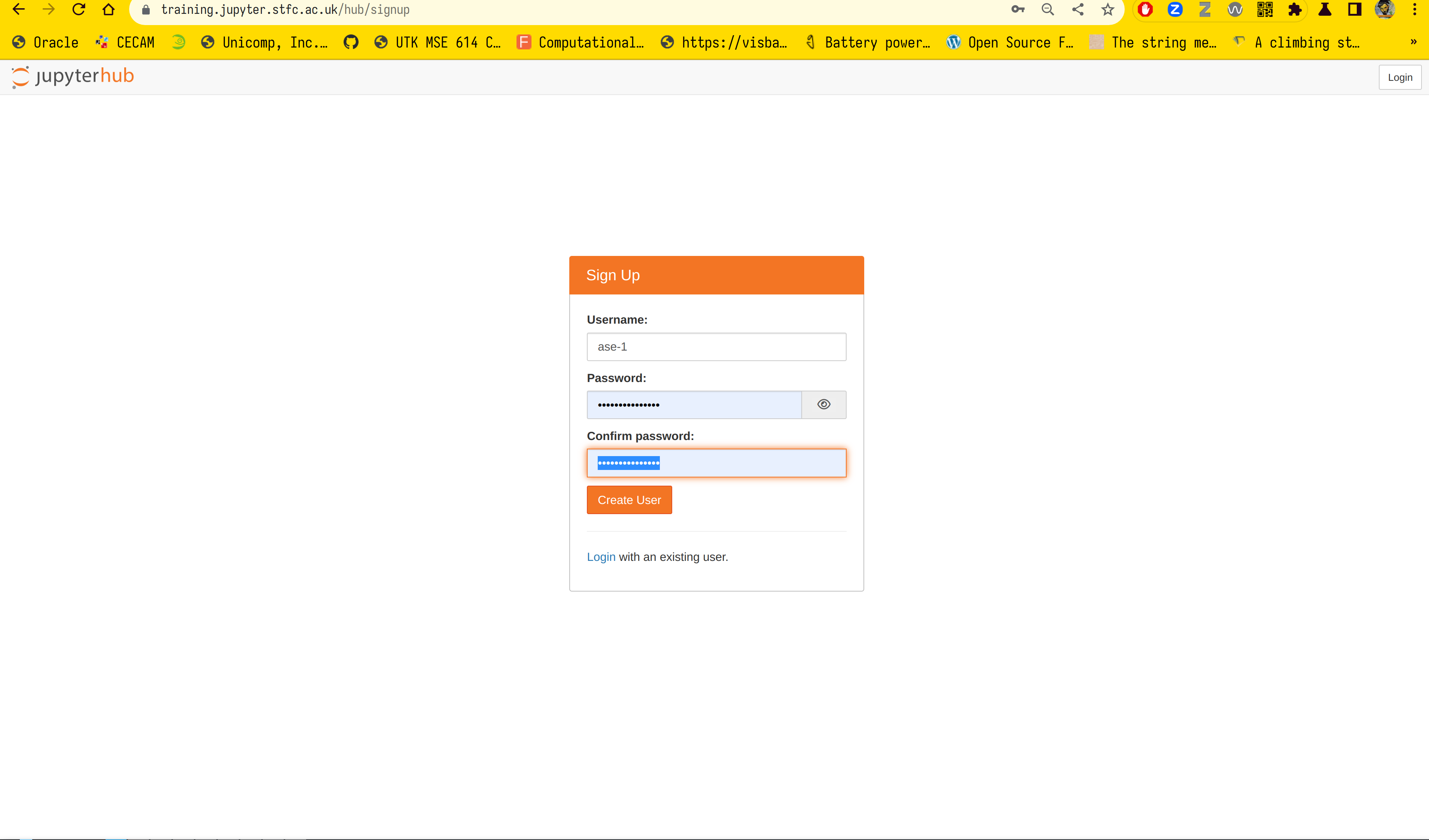The width and height of the screenshot is (1429, 840).
Task: Click the browser forward arrow
Action: point(49,10)
